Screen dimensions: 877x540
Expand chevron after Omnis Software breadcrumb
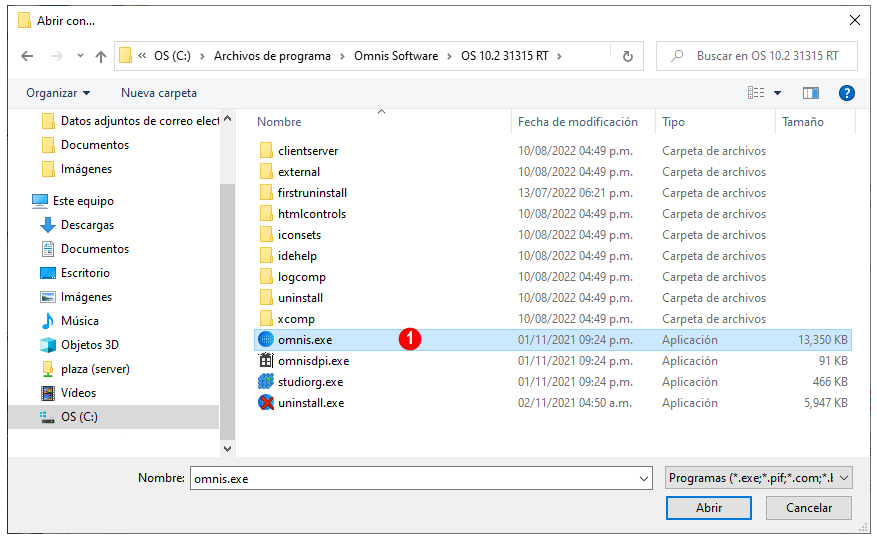449,56
